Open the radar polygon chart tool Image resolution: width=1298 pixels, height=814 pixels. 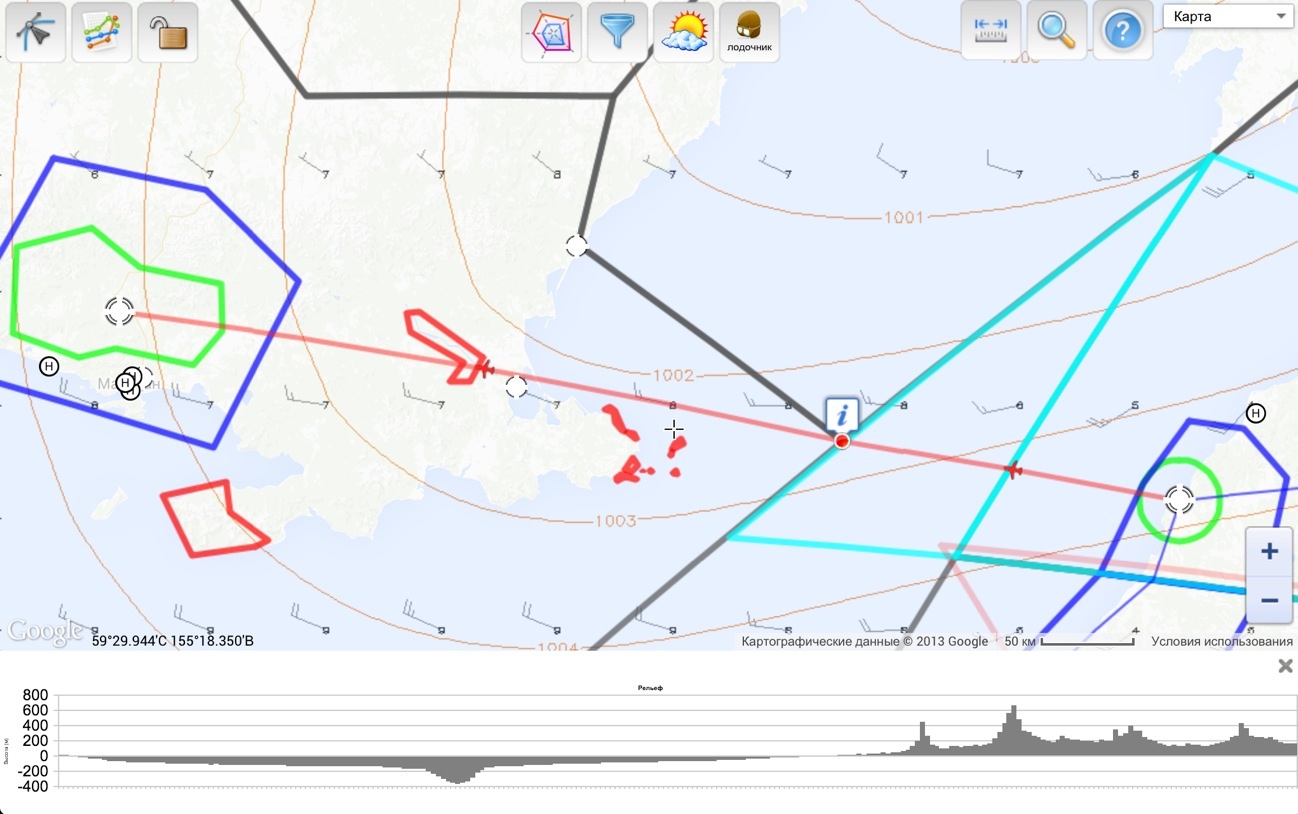click(551, 32)
